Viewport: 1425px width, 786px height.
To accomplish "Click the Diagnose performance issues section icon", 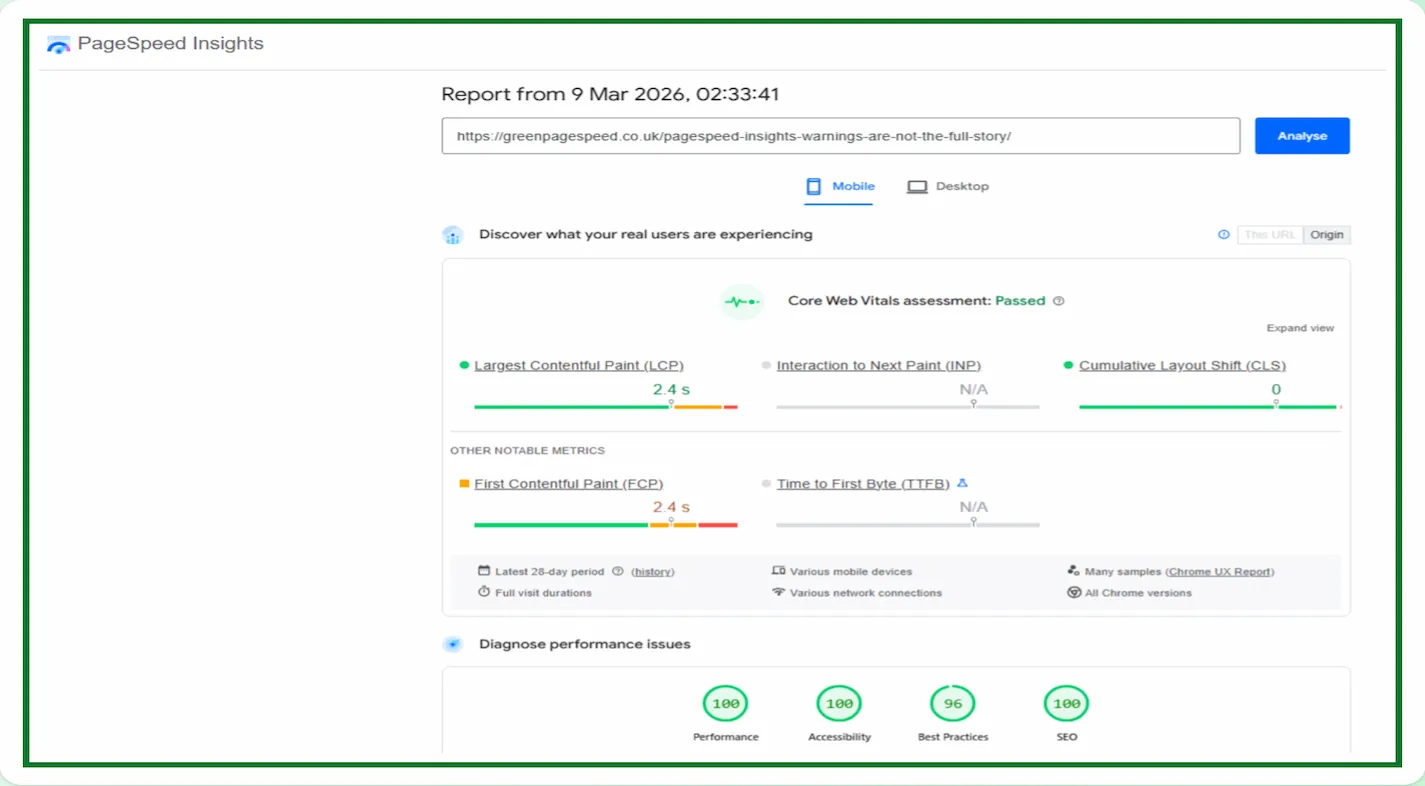I will tap(453, 645).
